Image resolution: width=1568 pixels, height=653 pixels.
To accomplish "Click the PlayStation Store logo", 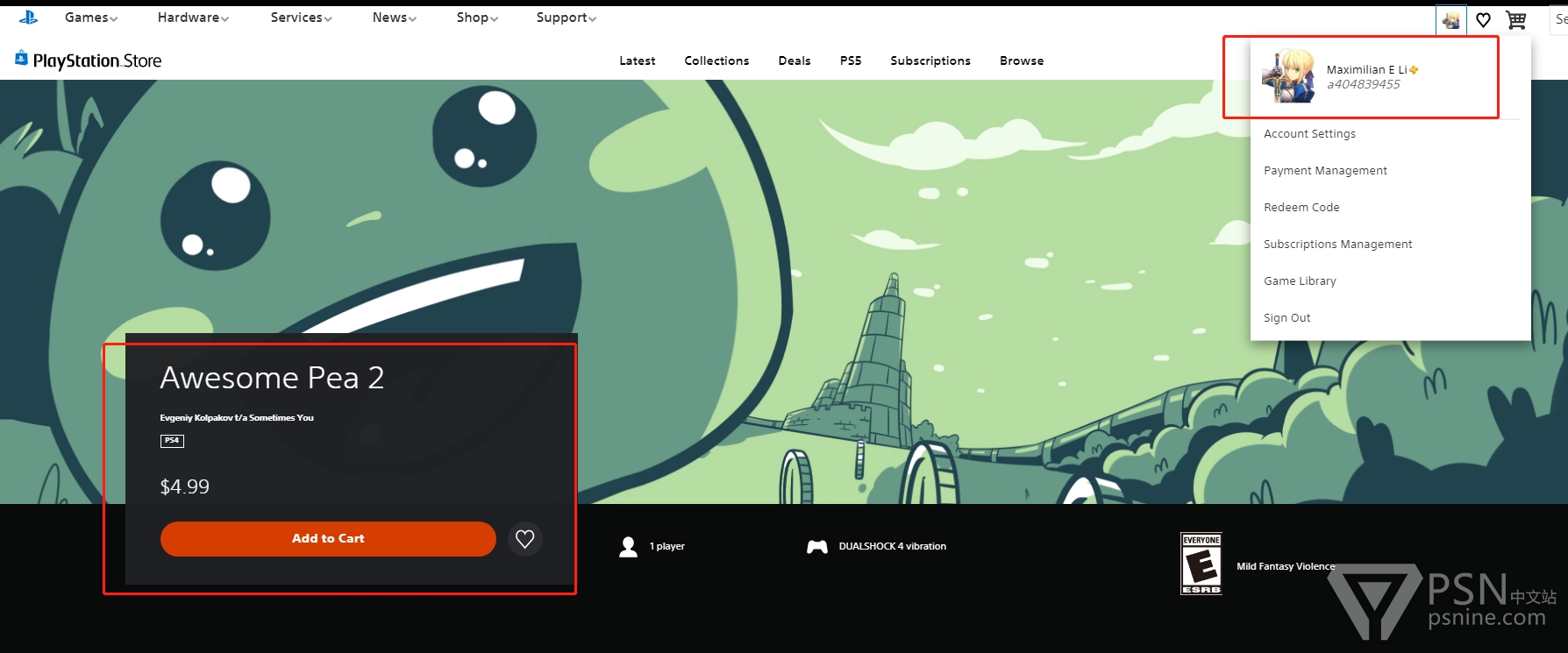I will [x=89, y=60].
